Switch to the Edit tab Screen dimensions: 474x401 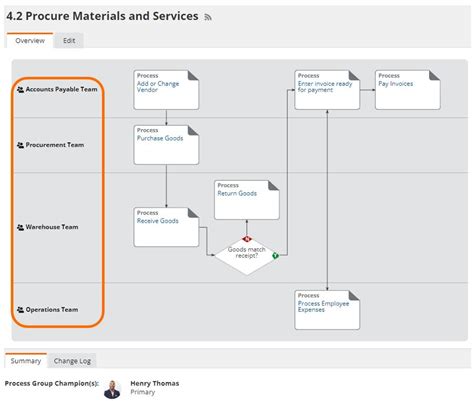pos(69,41)
